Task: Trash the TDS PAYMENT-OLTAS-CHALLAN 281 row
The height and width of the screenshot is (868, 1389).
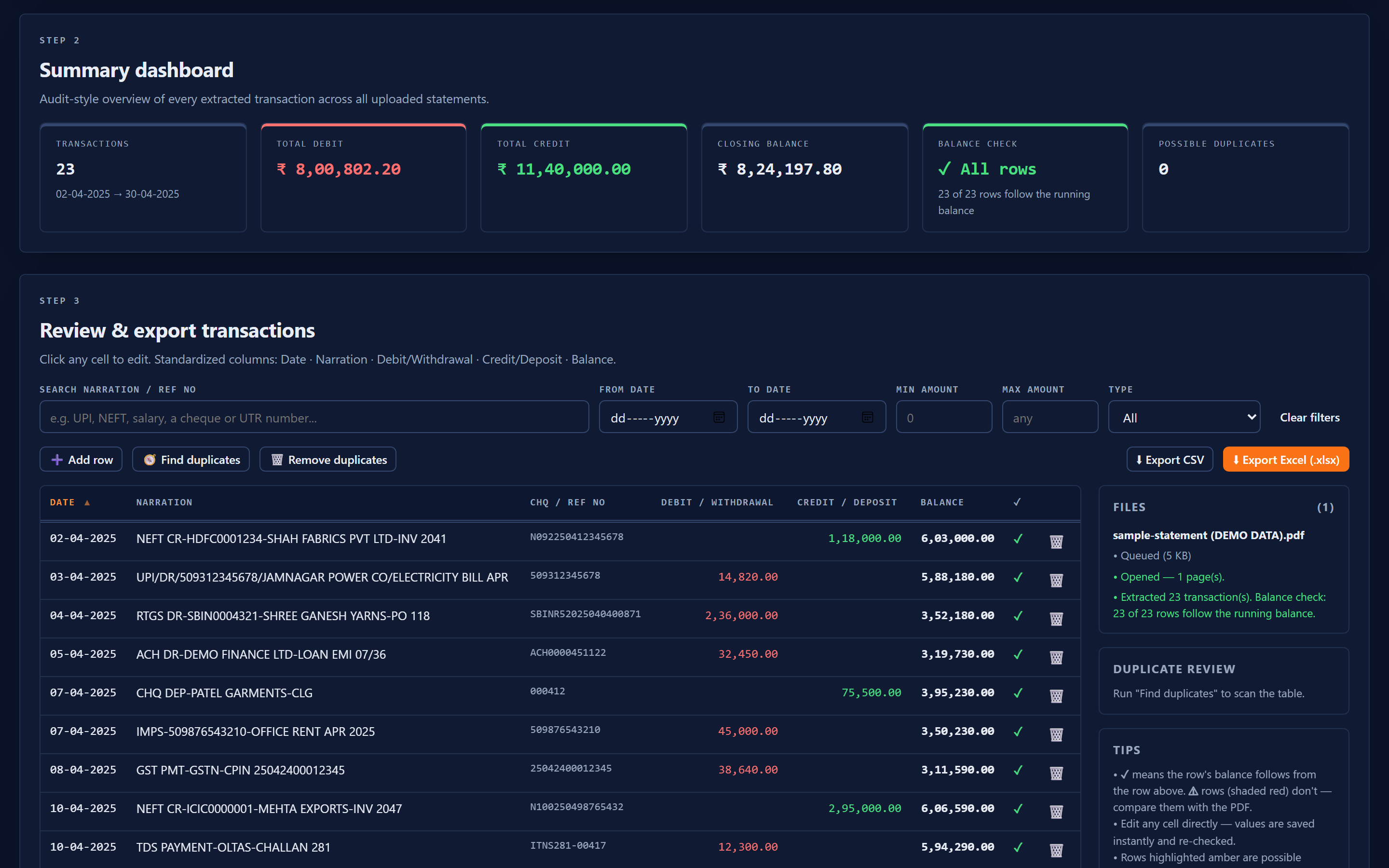Action: 1056,849
